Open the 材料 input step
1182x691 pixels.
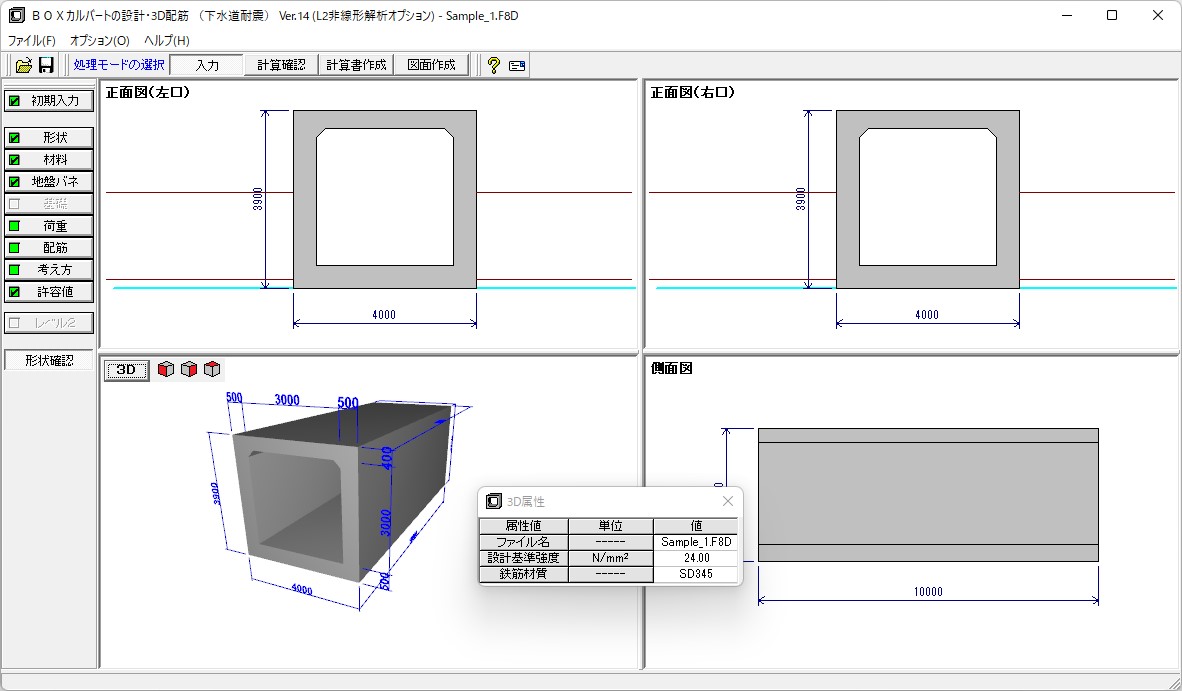pos(49,160)
